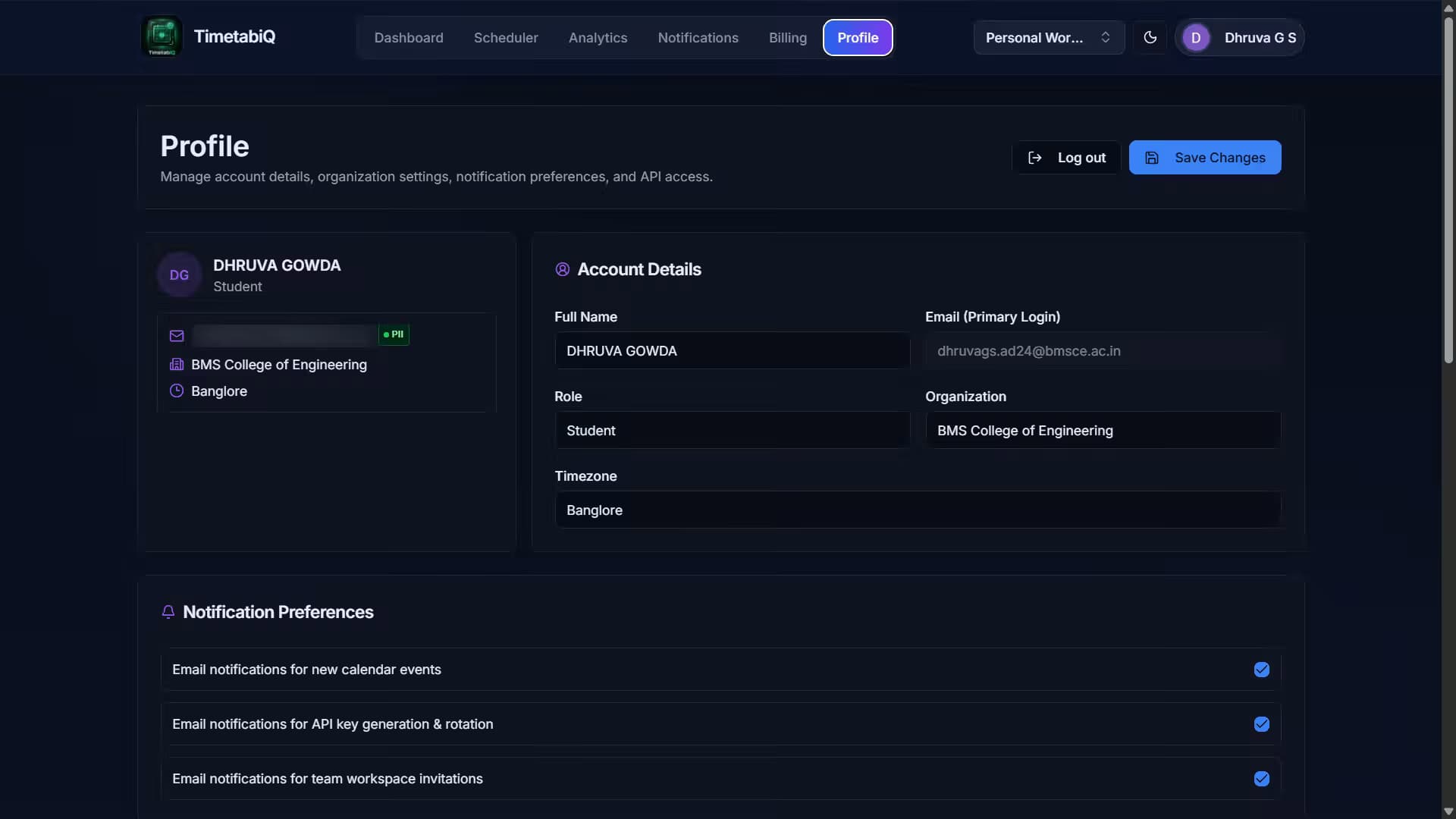Open the Notifications tab
This screenshot has width=1456, height=819.
point(698,37)
